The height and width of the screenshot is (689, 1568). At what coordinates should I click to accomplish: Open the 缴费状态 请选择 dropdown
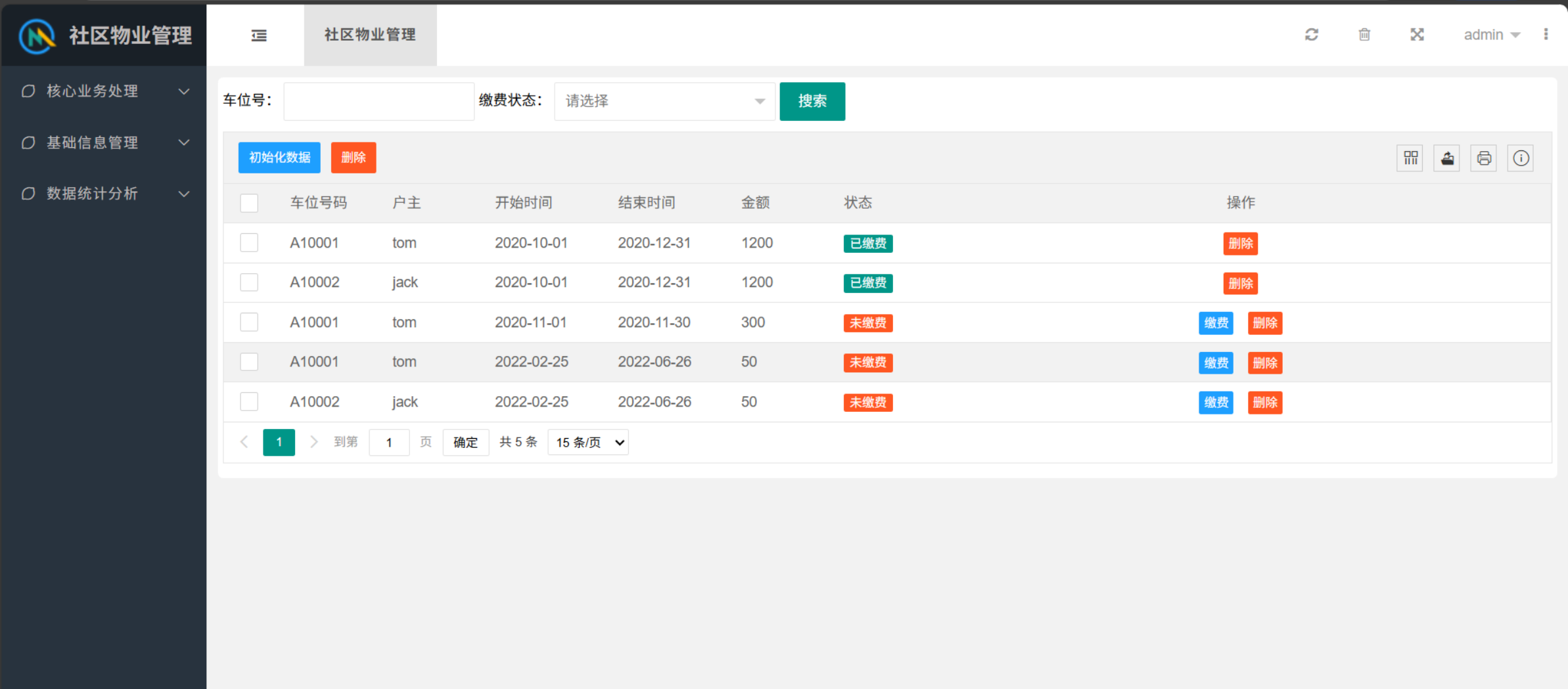[665, 101]
